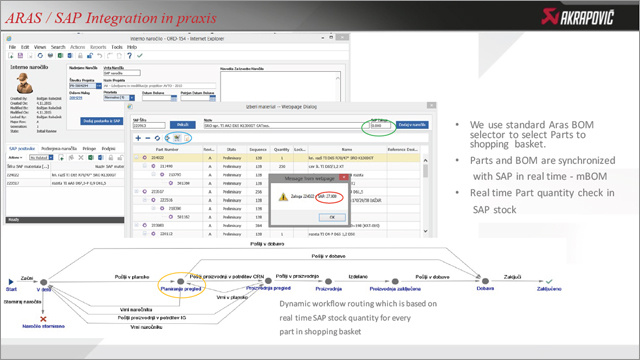
Task: Select the Dobava workflow node
Action: click(x=485, y=281)
